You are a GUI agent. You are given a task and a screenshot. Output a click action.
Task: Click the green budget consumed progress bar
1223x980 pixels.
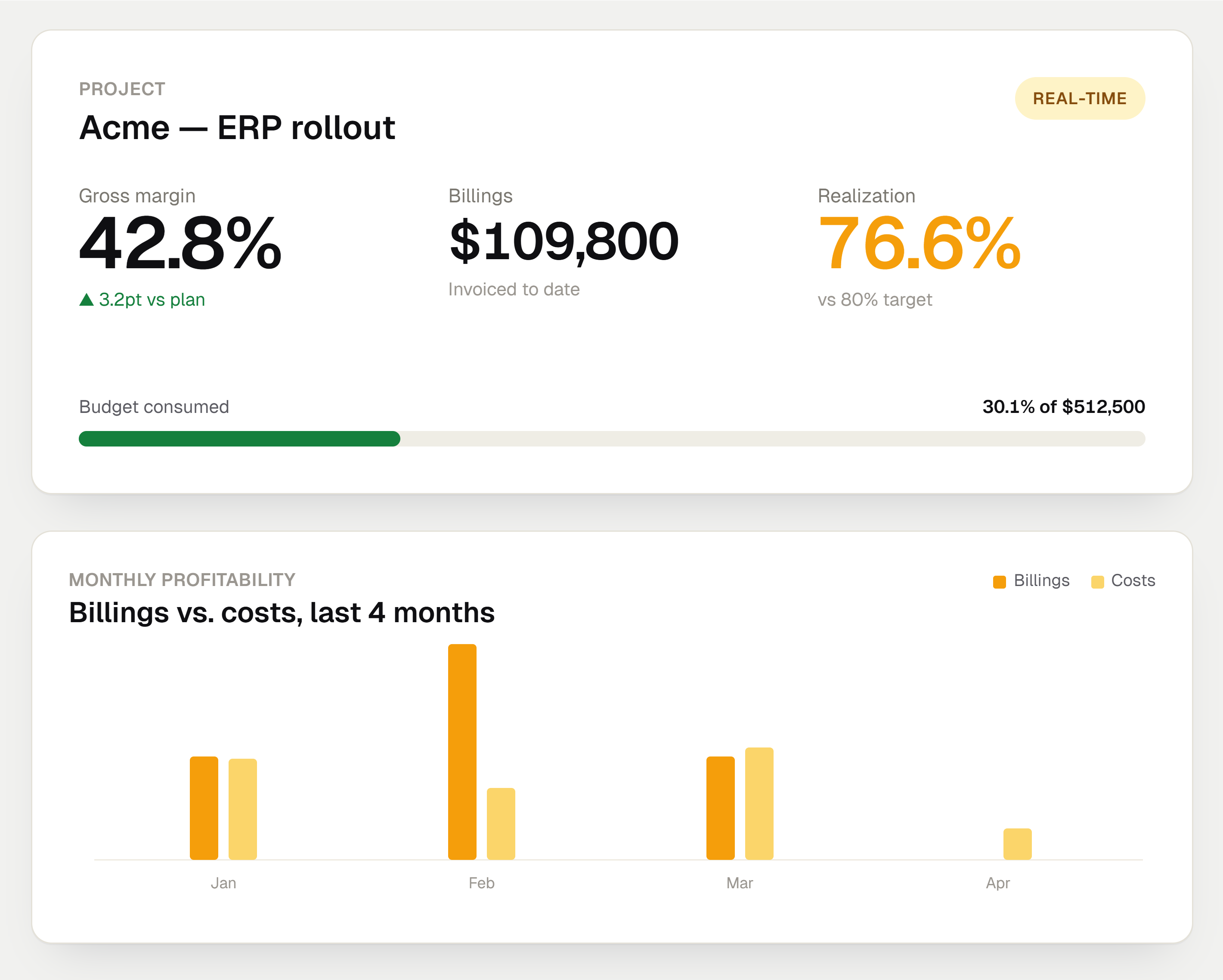tap(239, 439)
